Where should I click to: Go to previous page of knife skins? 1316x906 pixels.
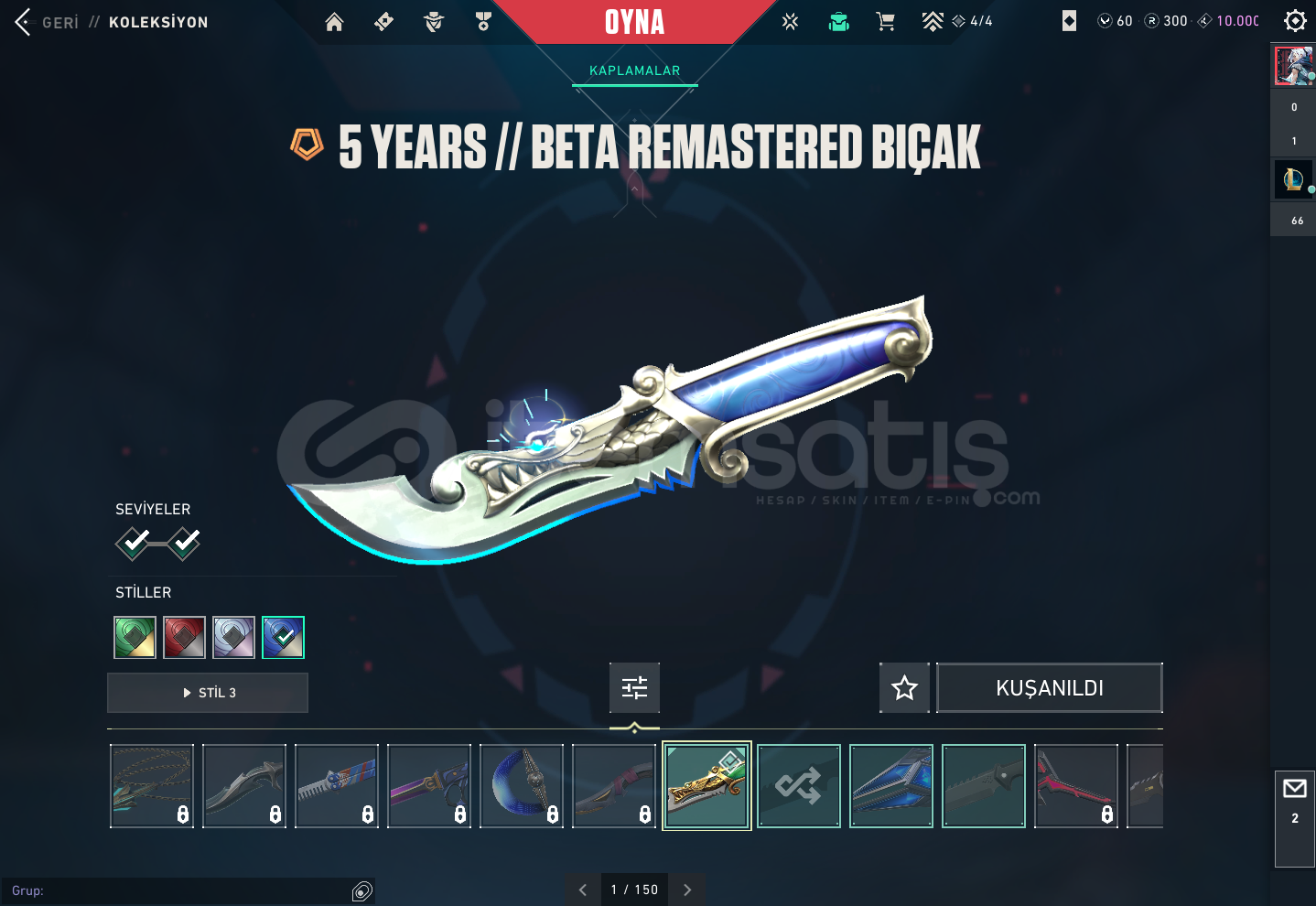click(583, 890)
